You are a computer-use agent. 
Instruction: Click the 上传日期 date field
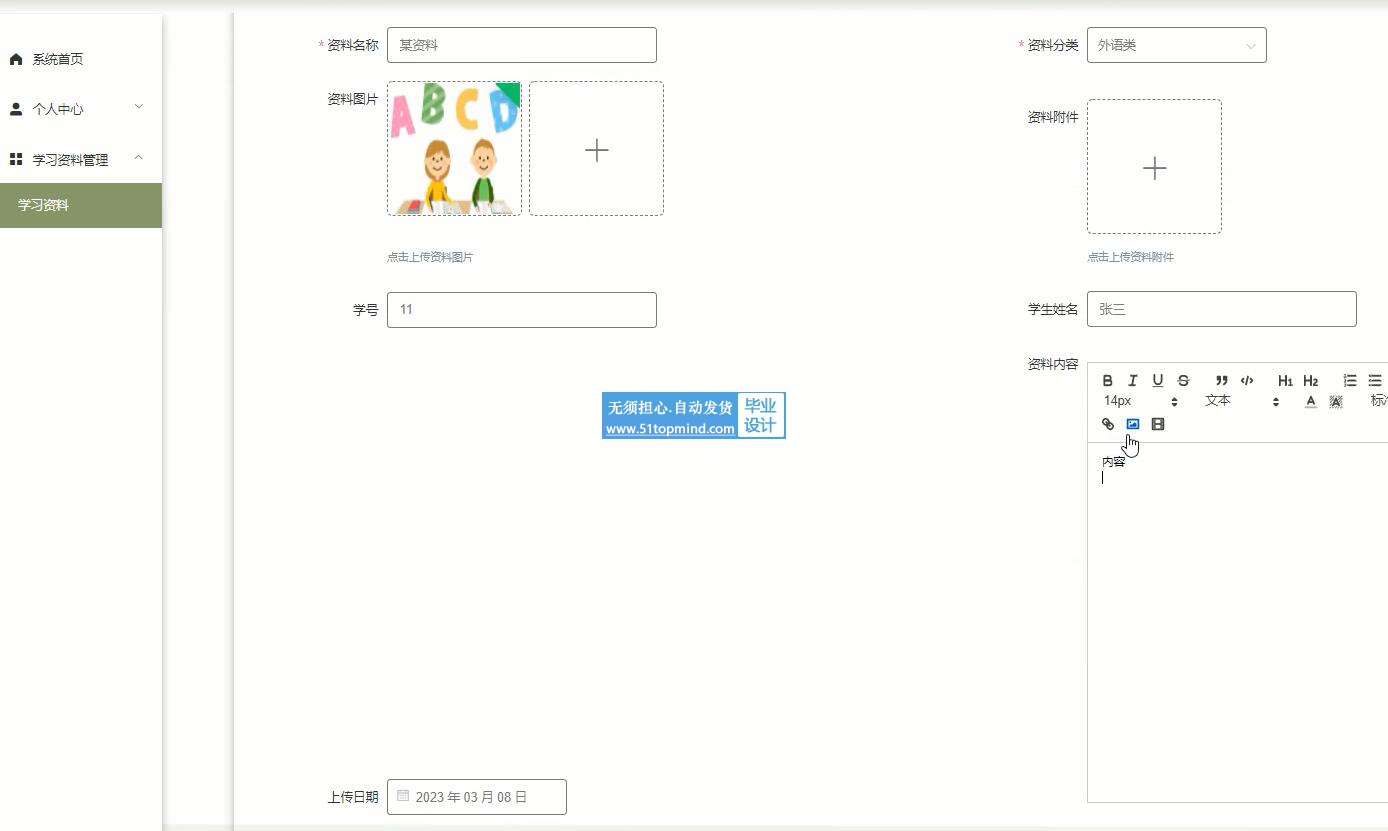[x=476, y=797]
